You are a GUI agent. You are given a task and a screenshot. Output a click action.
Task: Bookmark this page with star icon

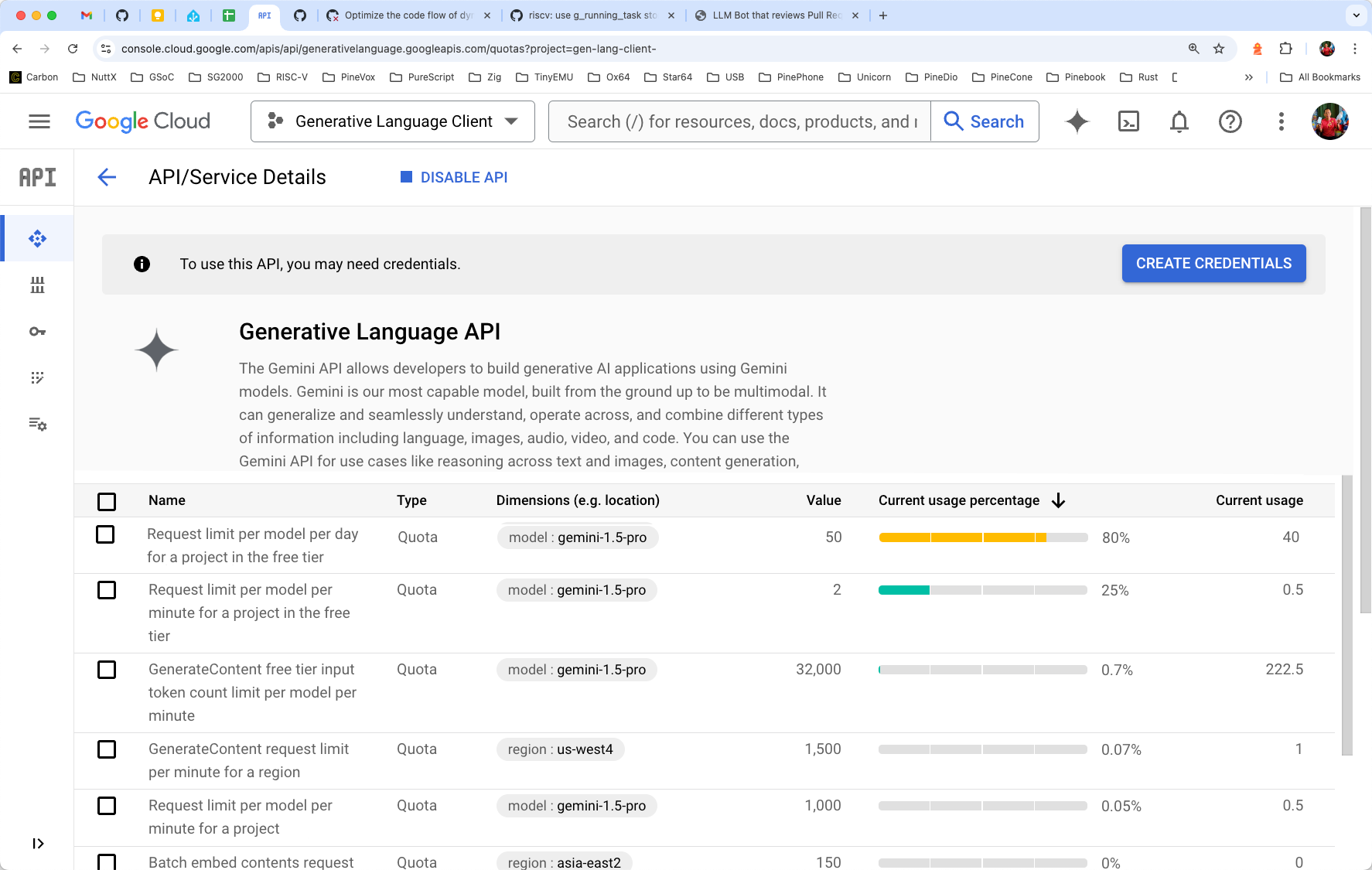[x=1219, y=49]
